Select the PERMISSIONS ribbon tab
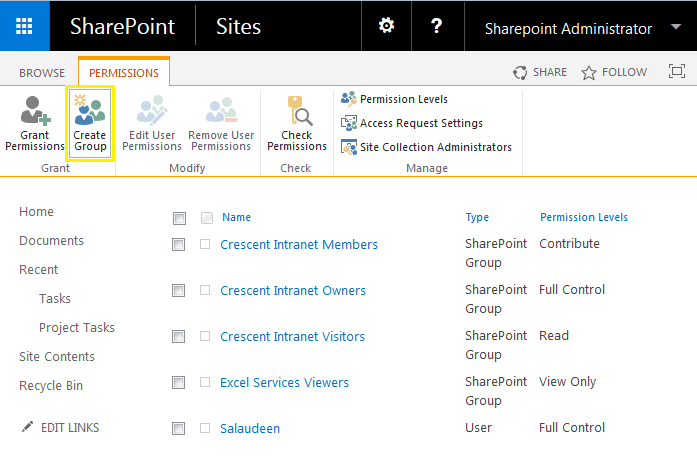The image size is (697, 456). (124, 73)
